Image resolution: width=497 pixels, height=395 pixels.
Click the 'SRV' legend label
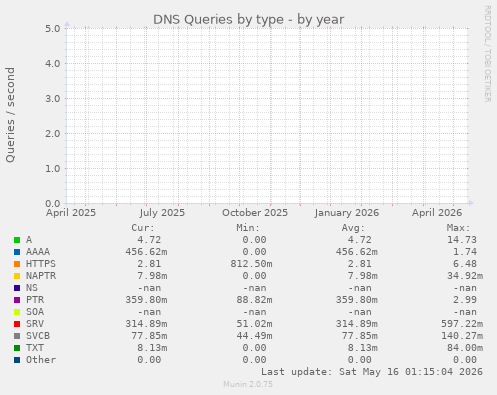[35, 324]
